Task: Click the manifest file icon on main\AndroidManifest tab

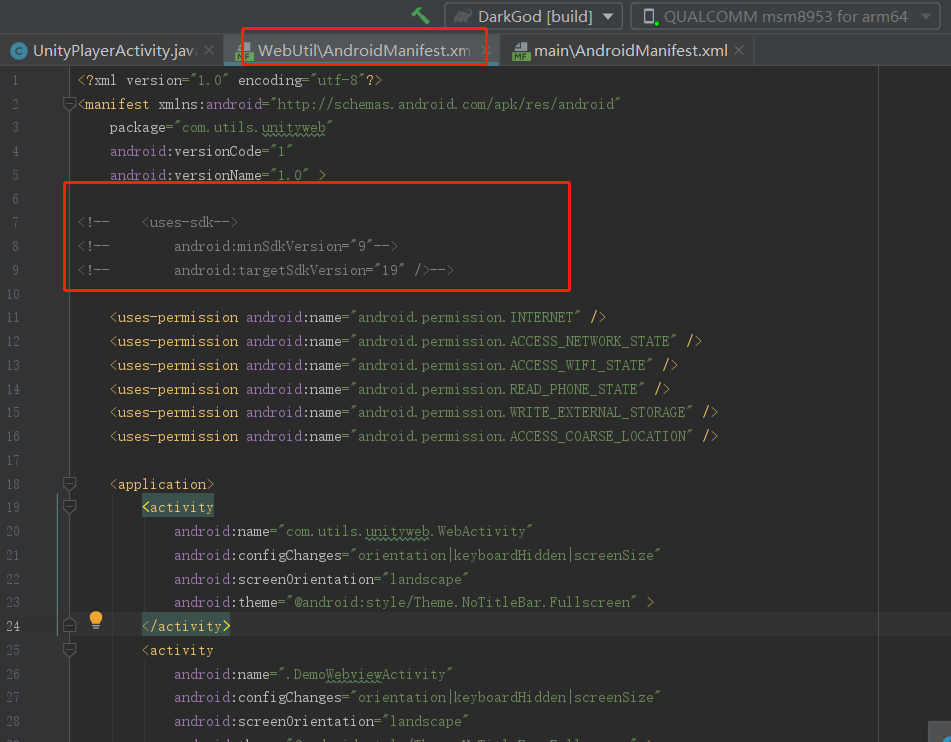Action: coord(521,52)
